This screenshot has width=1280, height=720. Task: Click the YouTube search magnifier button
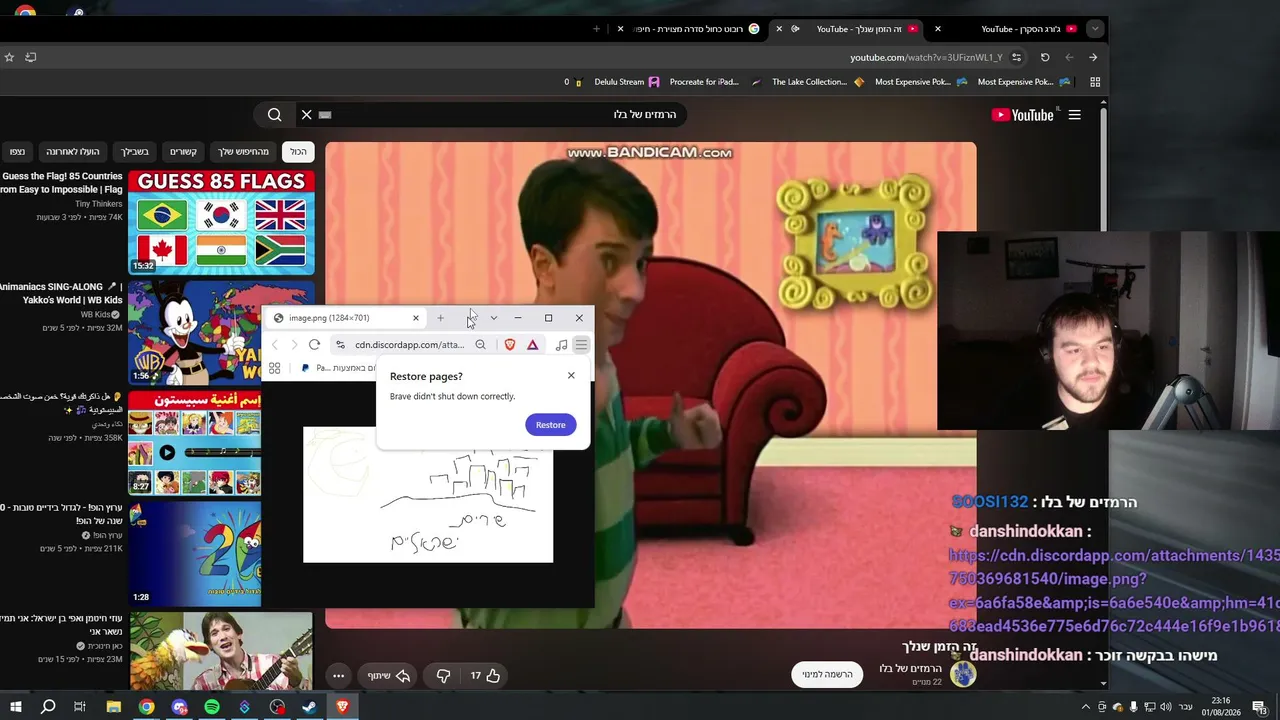(x=274, y=115)
